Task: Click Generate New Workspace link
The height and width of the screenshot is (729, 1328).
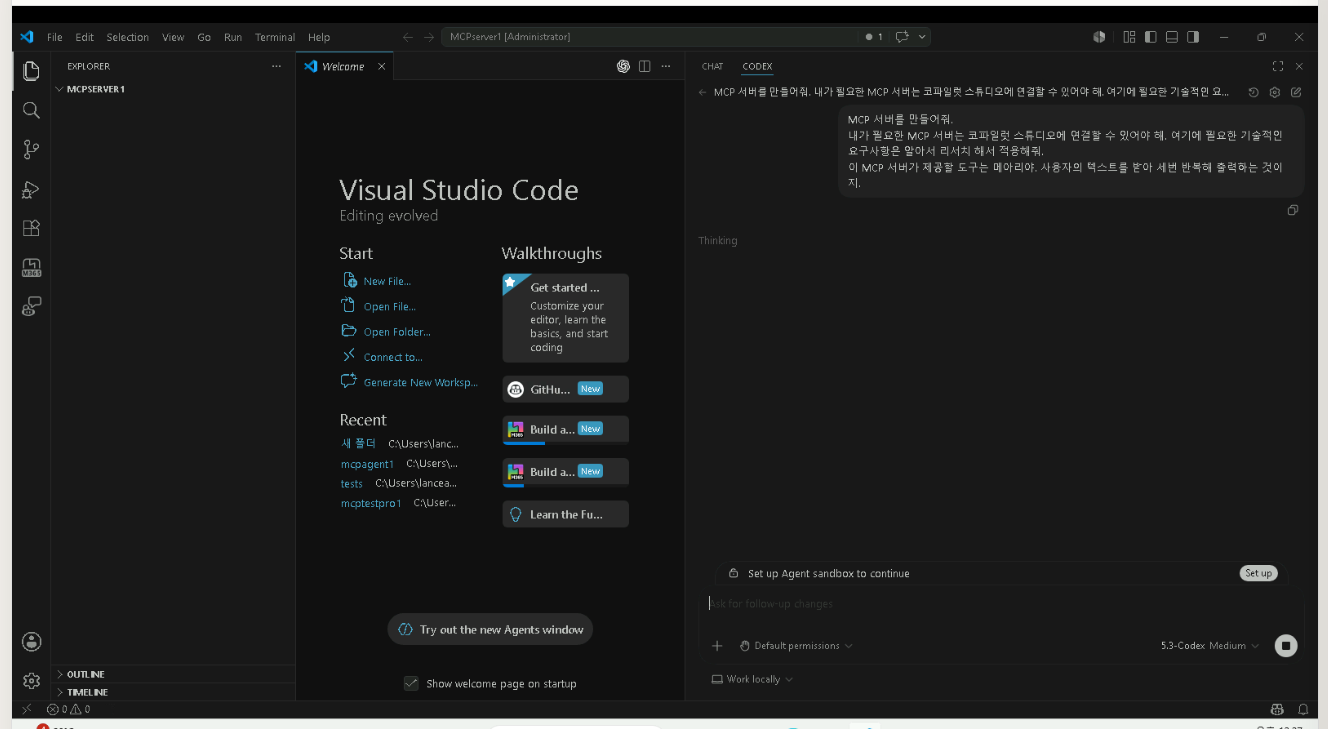Action: (420, 382)
